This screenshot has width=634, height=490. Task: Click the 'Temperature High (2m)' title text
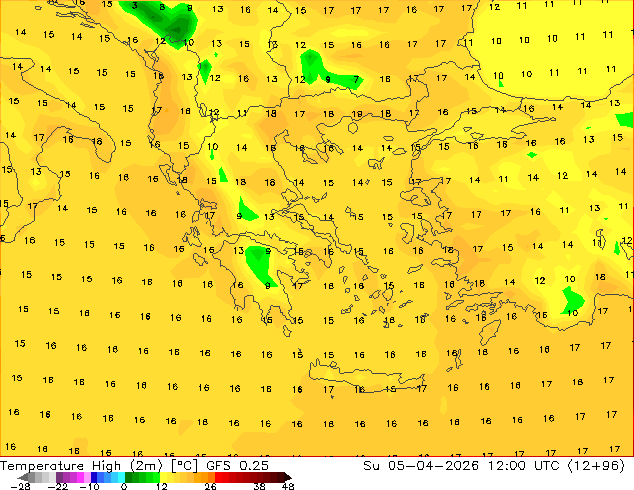tap(81, 466)
